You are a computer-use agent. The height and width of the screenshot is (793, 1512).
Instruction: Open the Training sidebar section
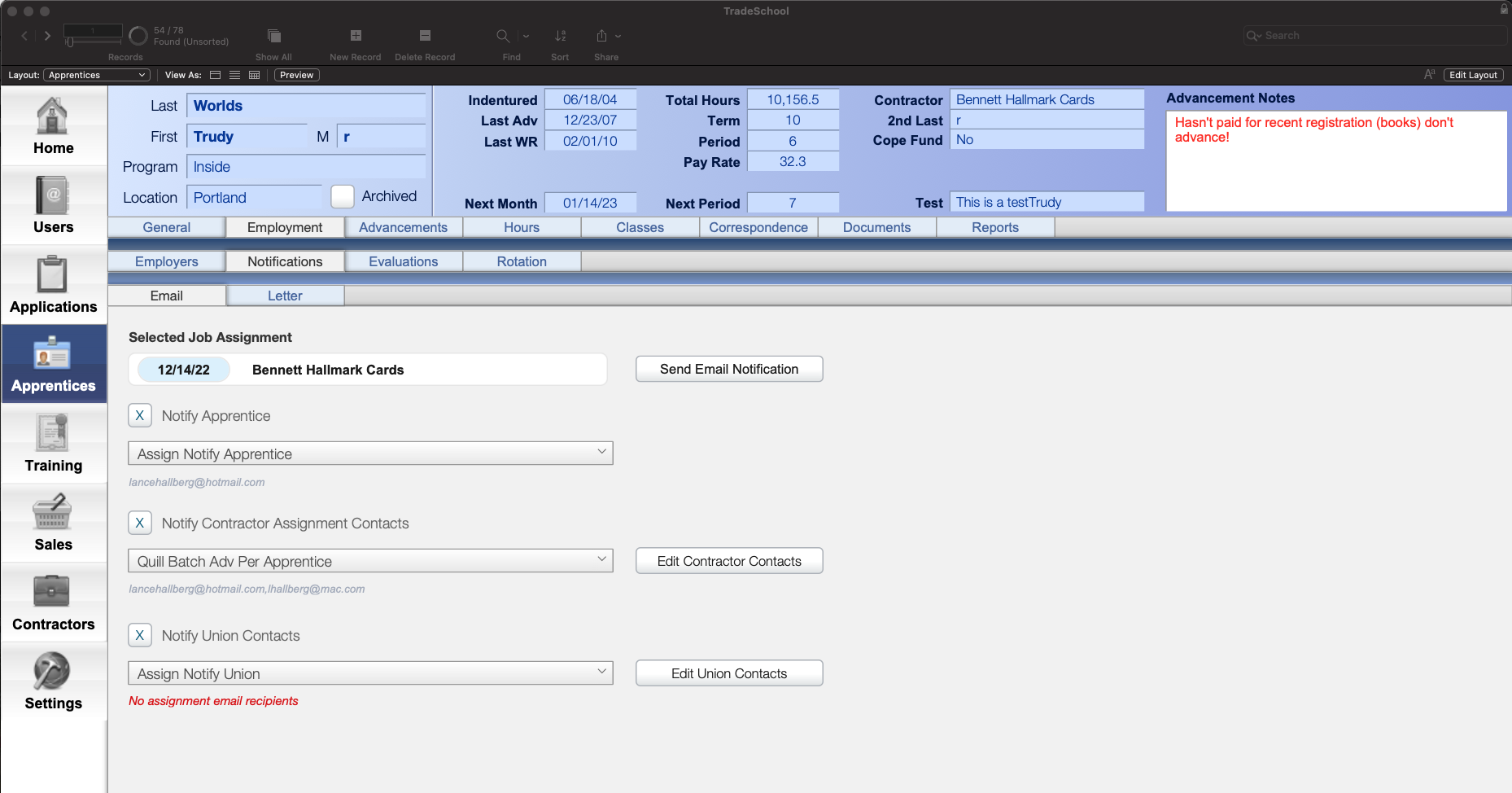[54, 444]
